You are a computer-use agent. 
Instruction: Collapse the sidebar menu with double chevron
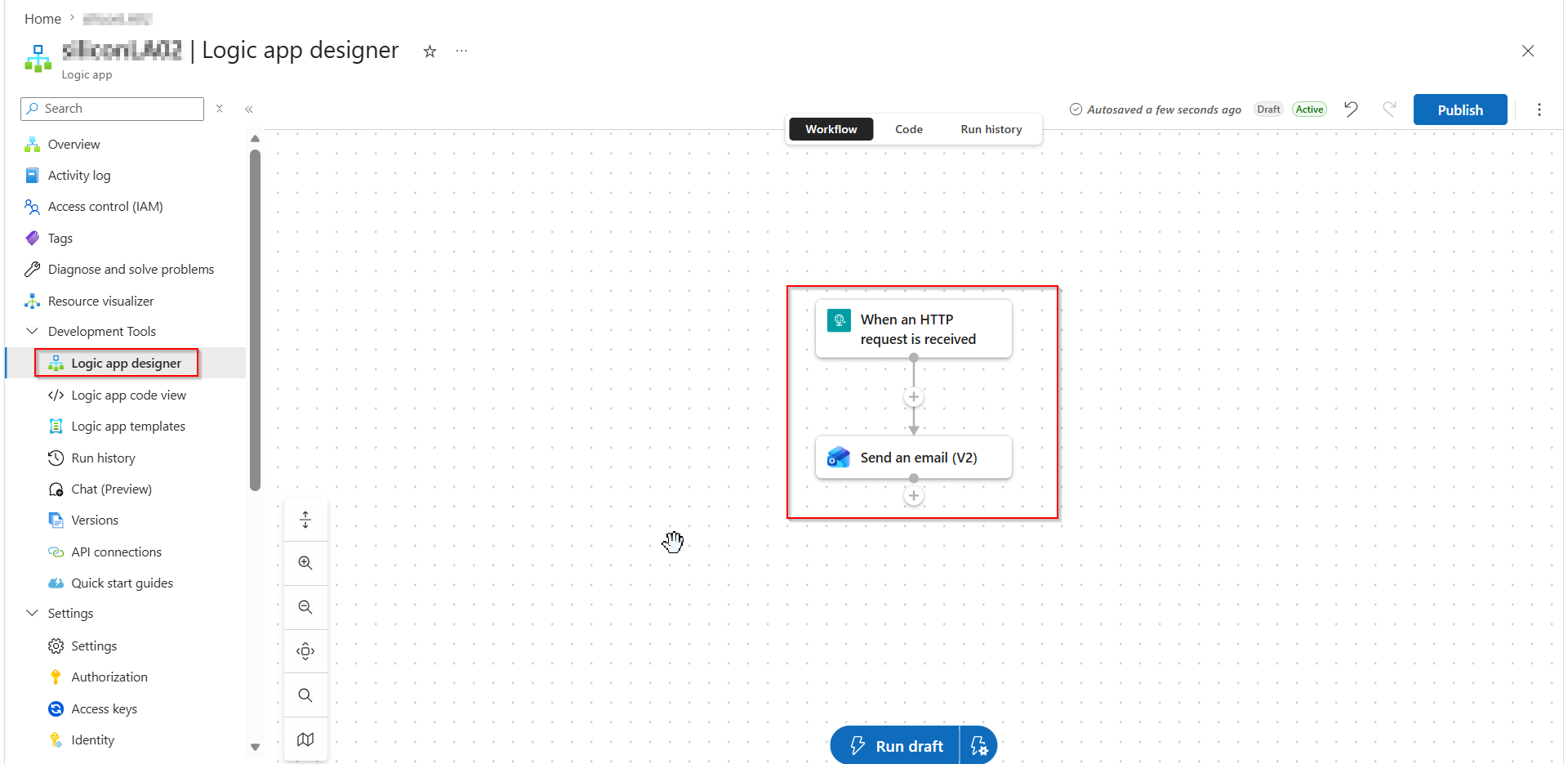249,109
